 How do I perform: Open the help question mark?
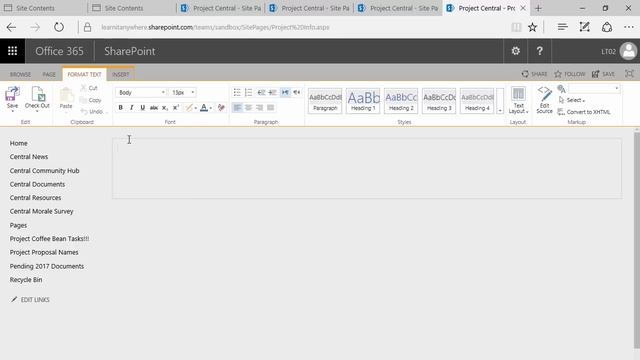point(540,51)
